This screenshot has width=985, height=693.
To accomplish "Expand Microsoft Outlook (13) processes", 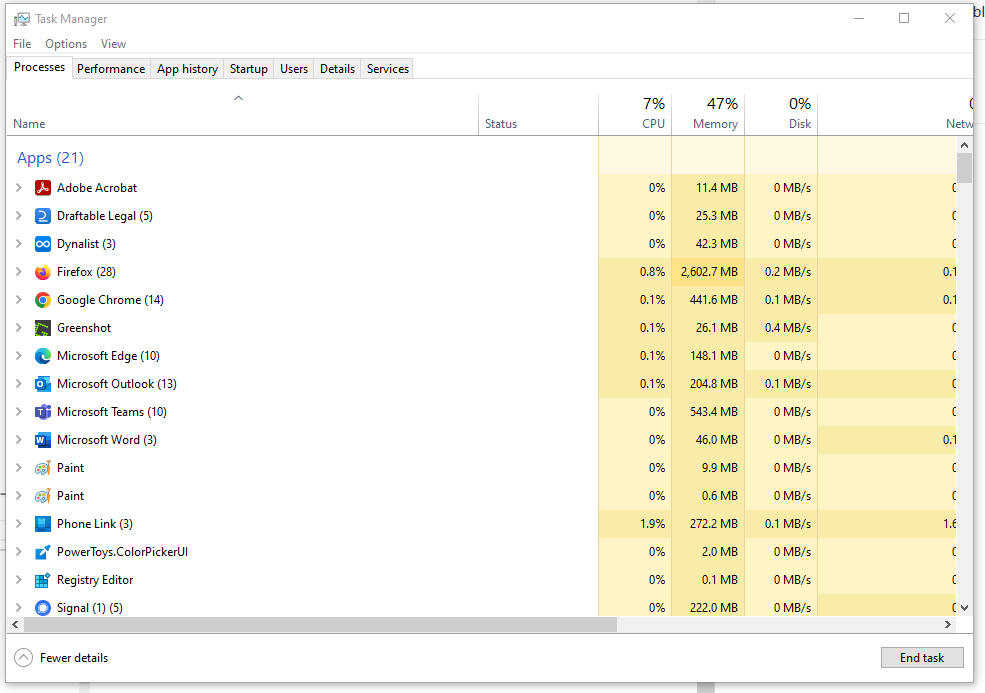I will click(19, 384).
